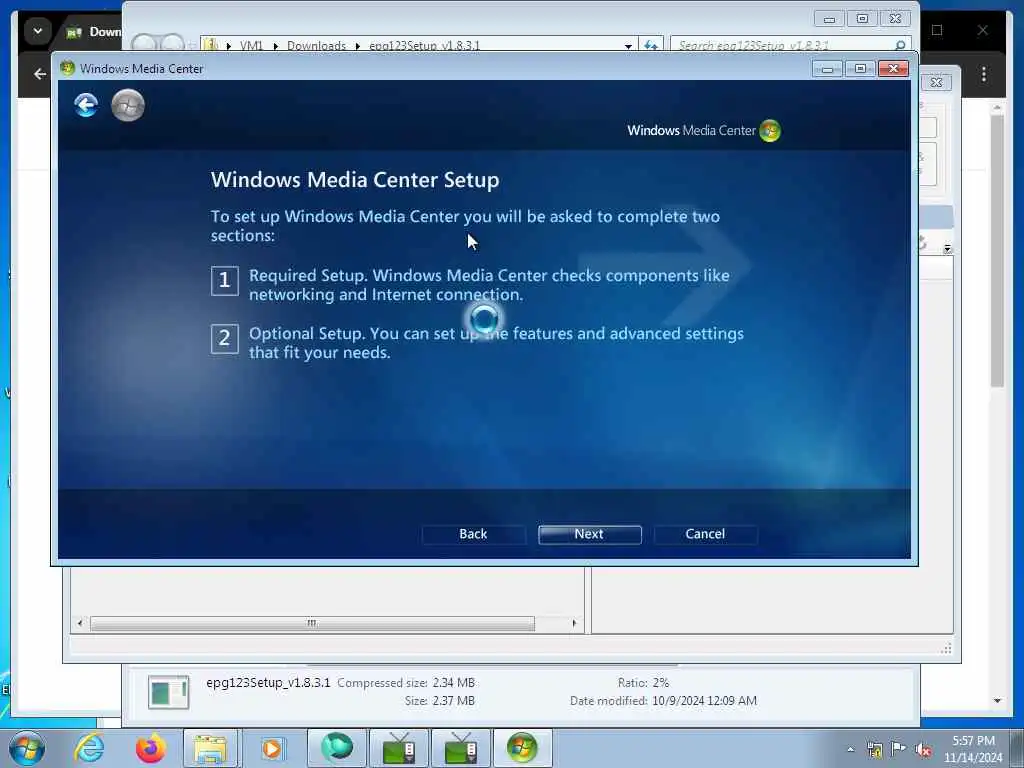Image resolution: width=1024 pixels, height=768 pixels.
Task: Close the Windows Media Center window
Action: pos(893,69)
